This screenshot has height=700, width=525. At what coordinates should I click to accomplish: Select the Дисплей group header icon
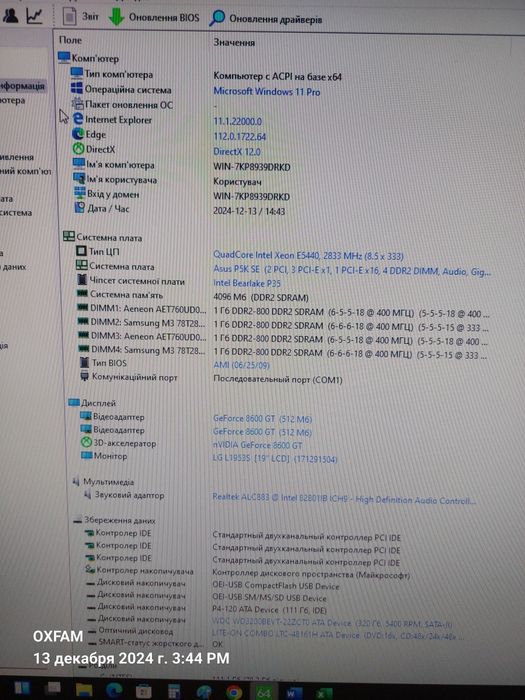pos(74,402)
